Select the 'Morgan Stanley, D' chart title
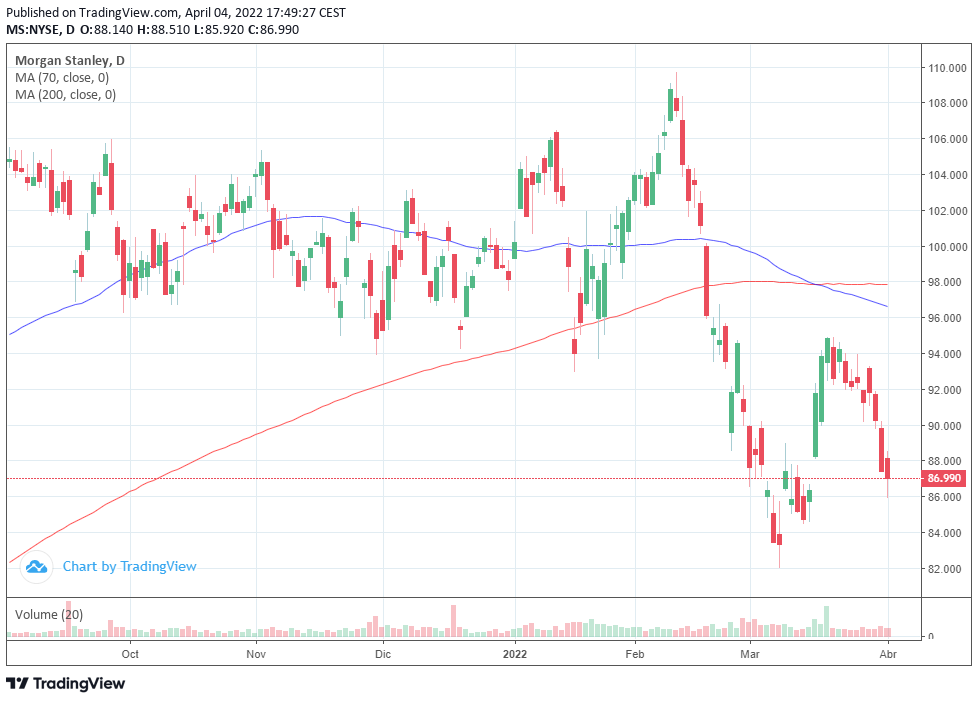Image resolution: width=978 pixels, height=702 pixels. click(70, 61)
